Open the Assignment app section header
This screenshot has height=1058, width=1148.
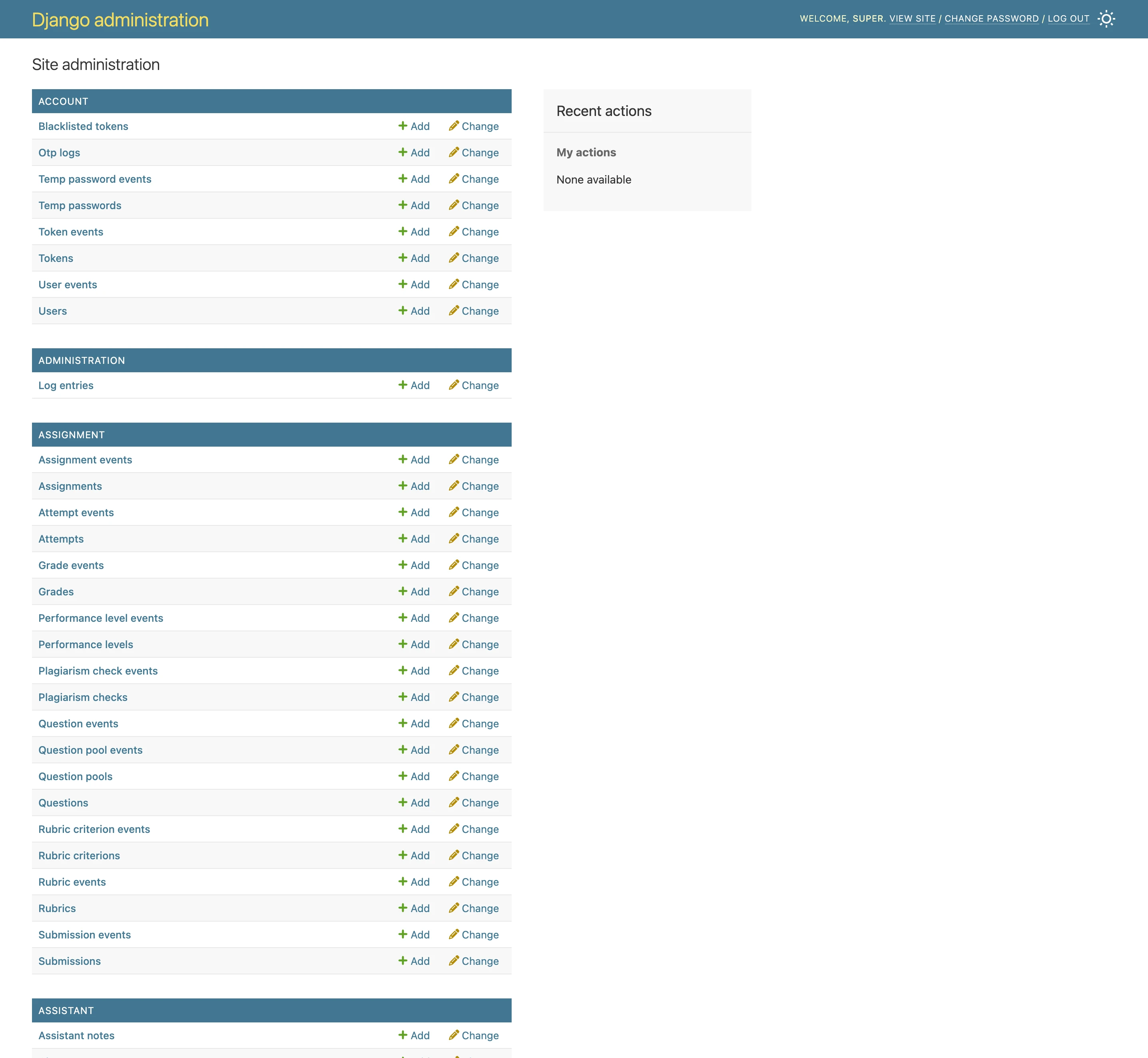(72, 435)
